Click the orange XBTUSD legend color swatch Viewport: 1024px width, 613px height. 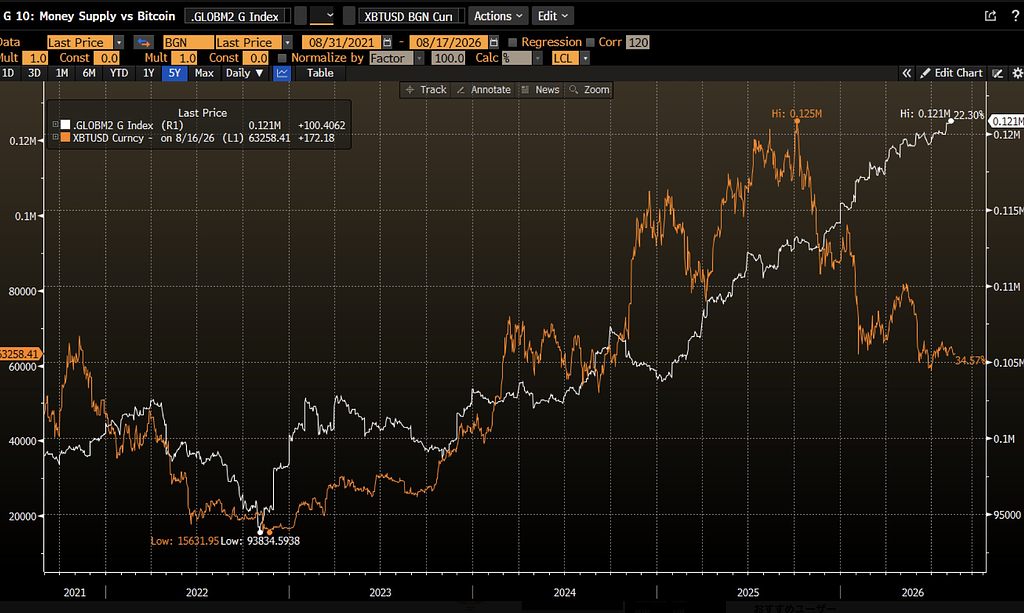point(65,138)
